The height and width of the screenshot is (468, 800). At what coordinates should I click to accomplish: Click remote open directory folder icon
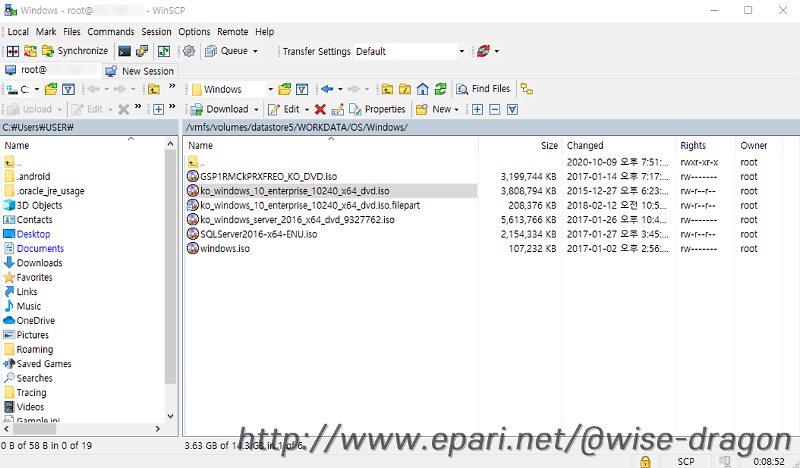pyautogui.click(x=285, y=89)
